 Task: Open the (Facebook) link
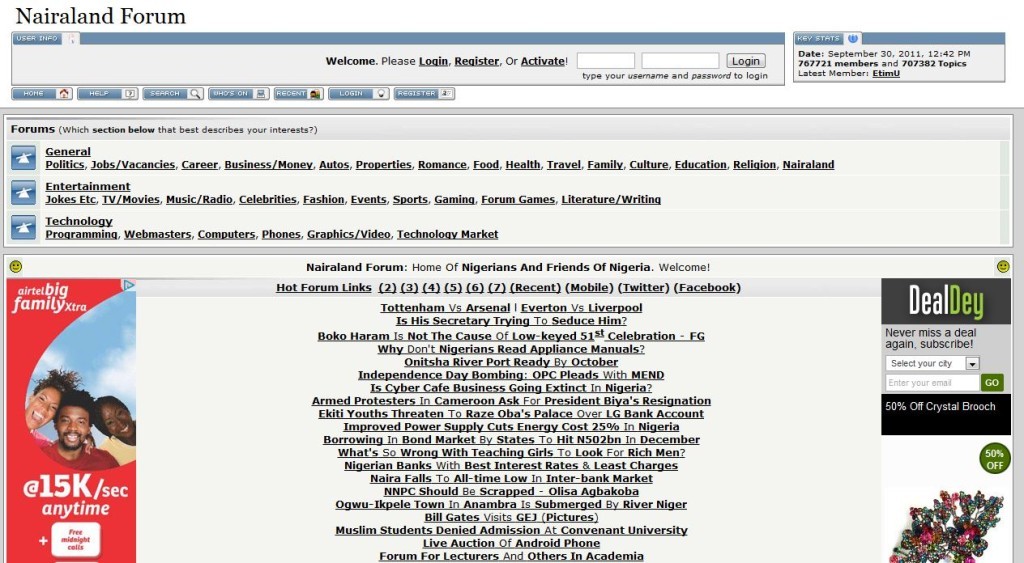pyautogui.click(x=707, y=287)
